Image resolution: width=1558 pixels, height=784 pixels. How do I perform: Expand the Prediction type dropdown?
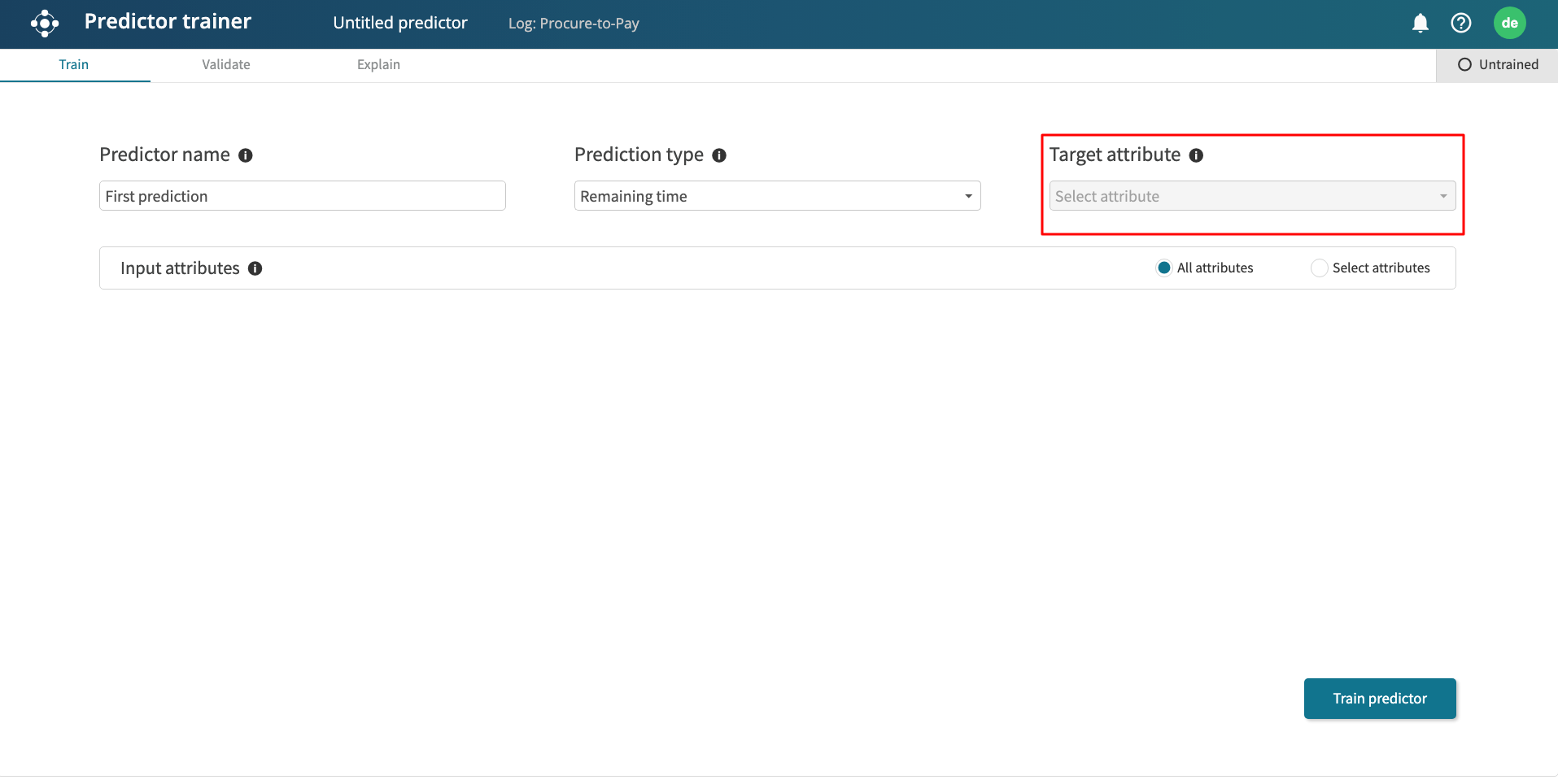pos(777,196)
